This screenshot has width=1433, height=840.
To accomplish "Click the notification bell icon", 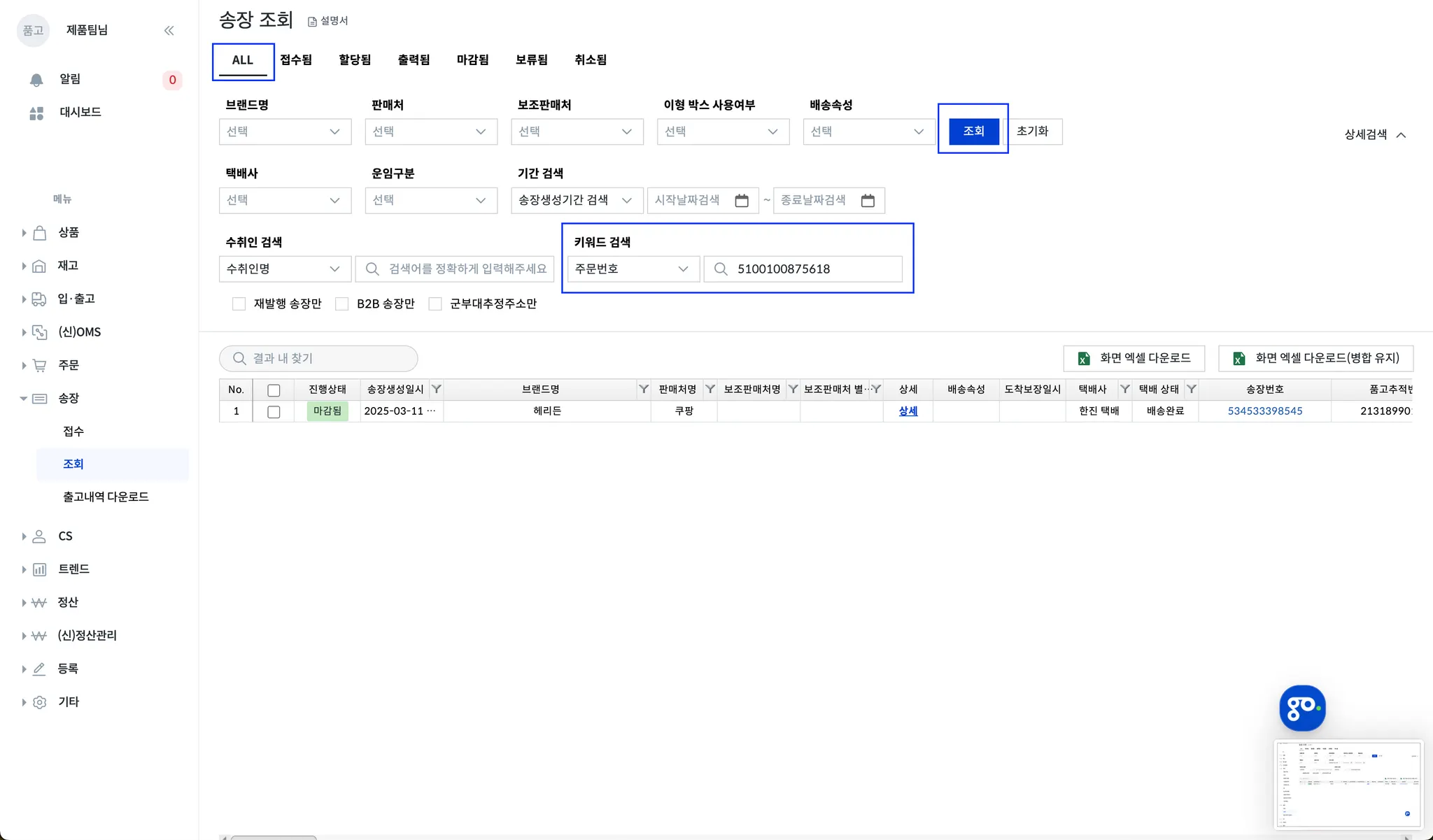I will tap(36, 80).
